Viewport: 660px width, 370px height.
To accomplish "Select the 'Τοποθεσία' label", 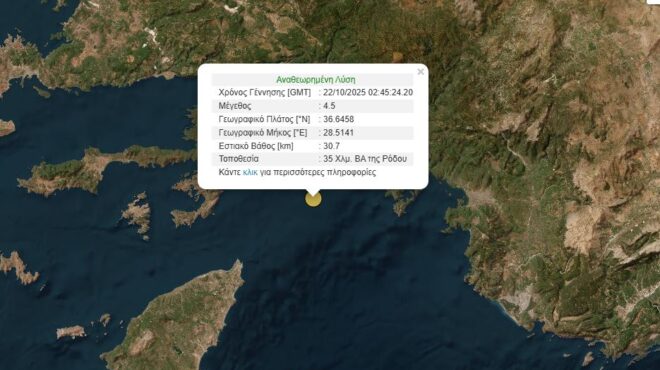I will point(239,159).
